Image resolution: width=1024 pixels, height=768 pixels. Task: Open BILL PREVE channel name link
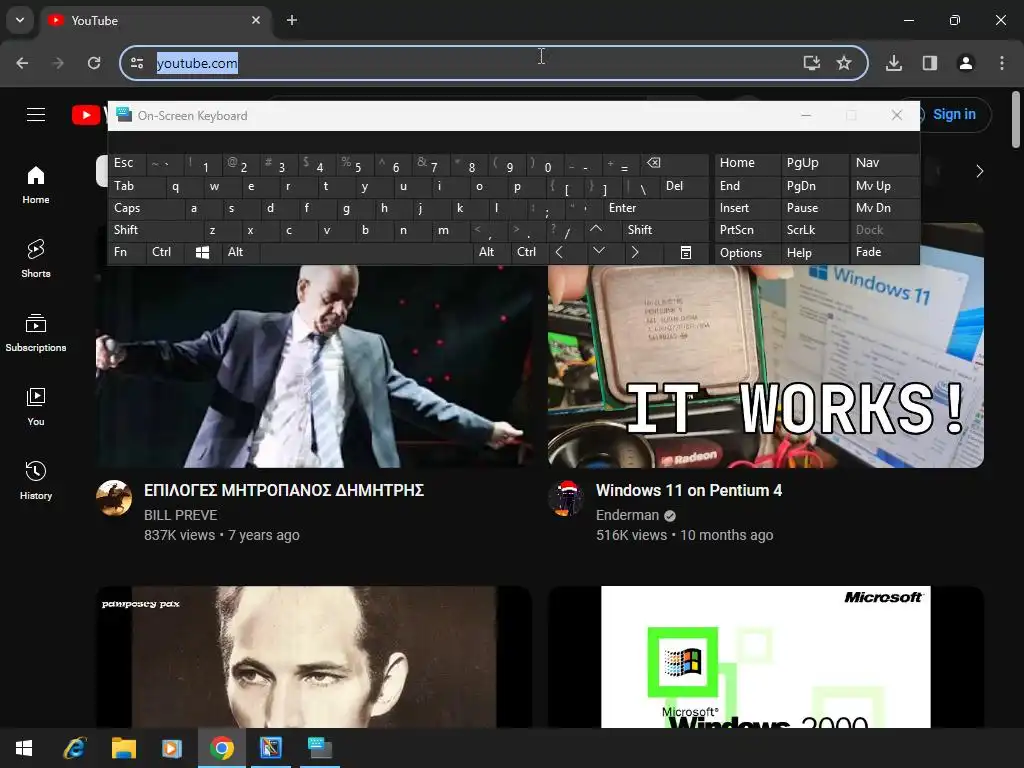(x=181, y=515)
